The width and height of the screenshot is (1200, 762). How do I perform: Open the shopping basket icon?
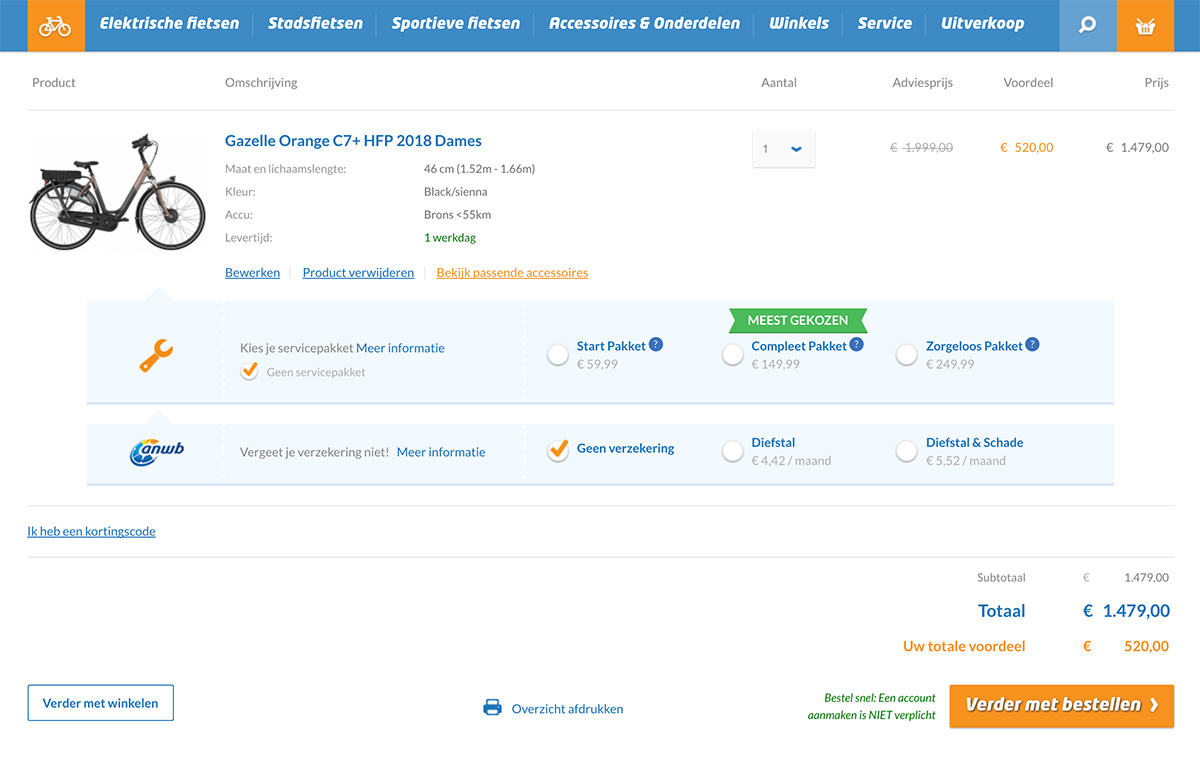(x=1146, y=26)
